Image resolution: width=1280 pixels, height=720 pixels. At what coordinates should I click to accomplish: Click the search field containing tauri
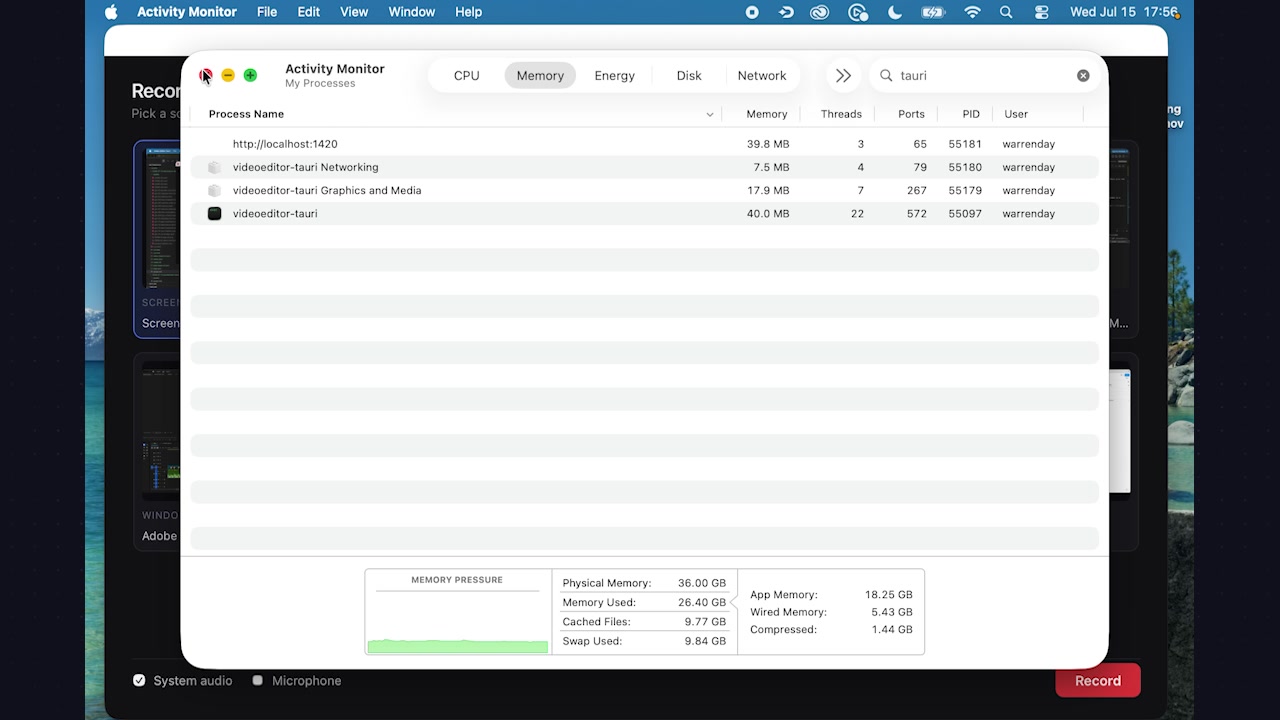click(x=985, y=75)
